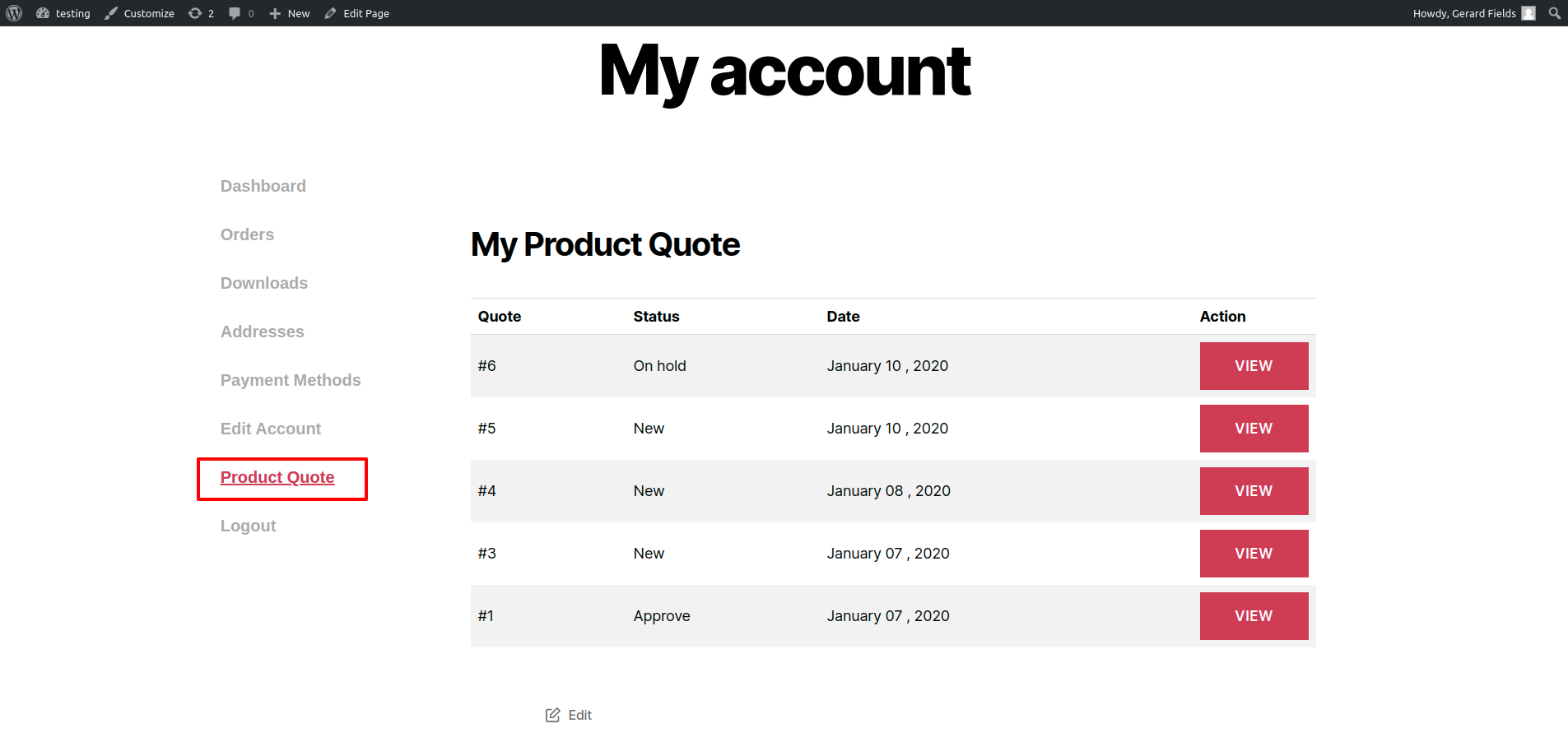Click the plus New content icon
The width and height of the screenshot is (1568, 742).
(275, 13)
